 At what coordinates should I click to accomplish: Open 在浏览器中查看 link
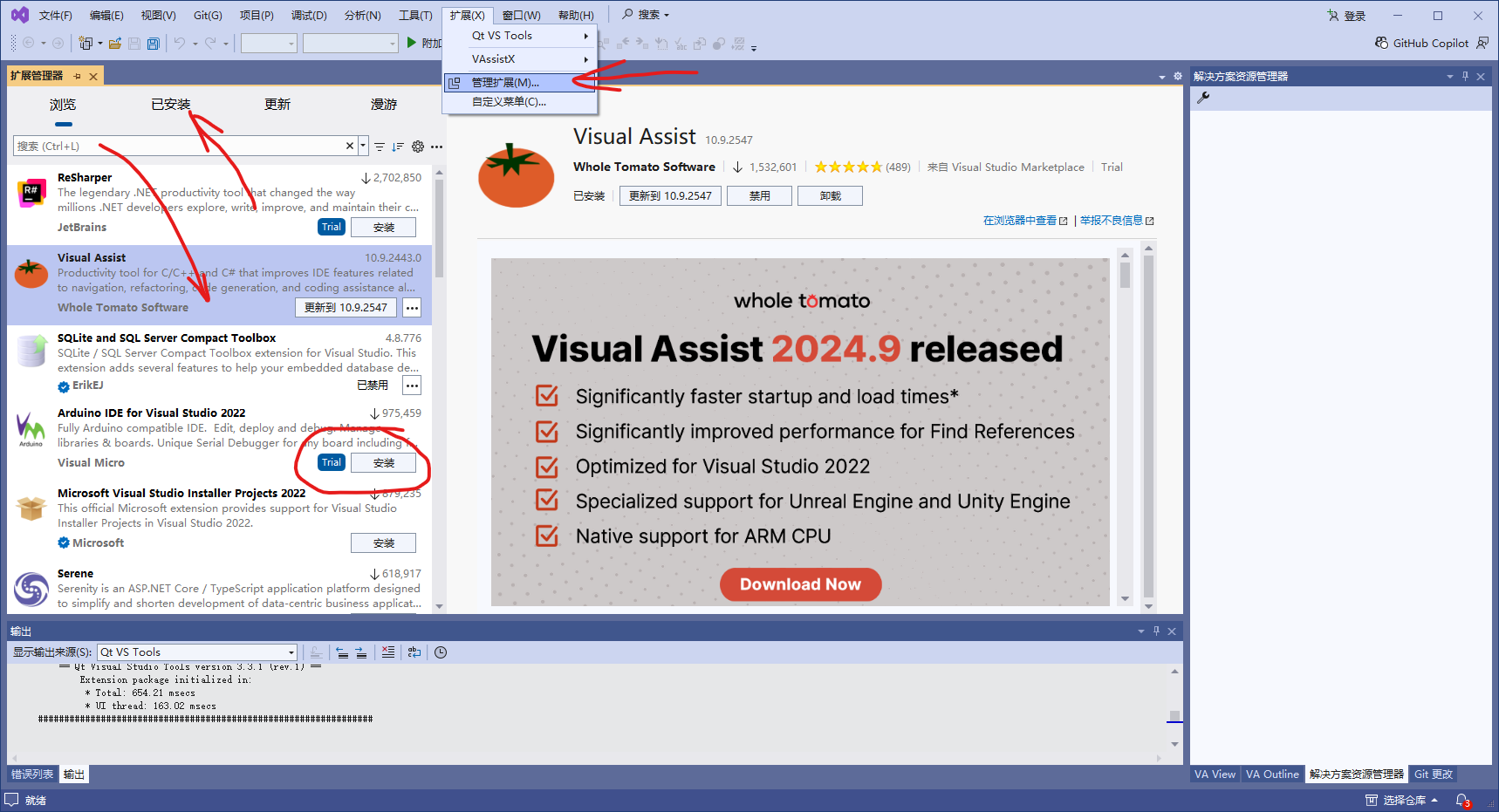pos(1024,221)
